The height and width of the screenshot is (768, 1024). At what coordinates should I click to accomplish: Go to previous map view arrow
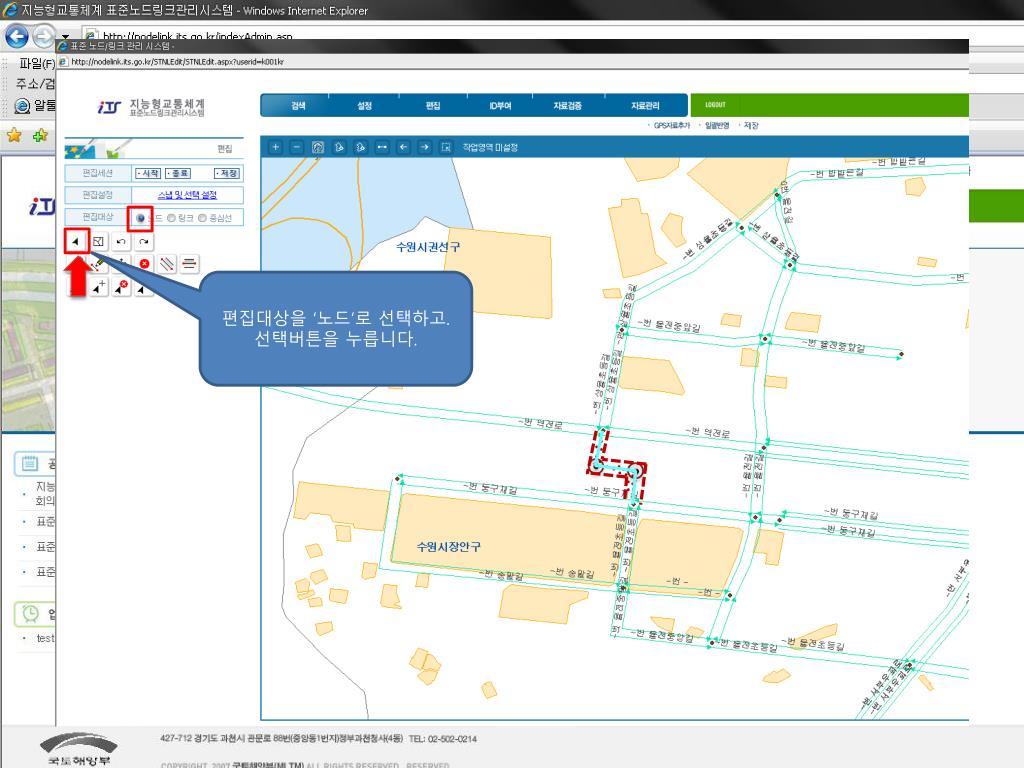pos(404,147)
